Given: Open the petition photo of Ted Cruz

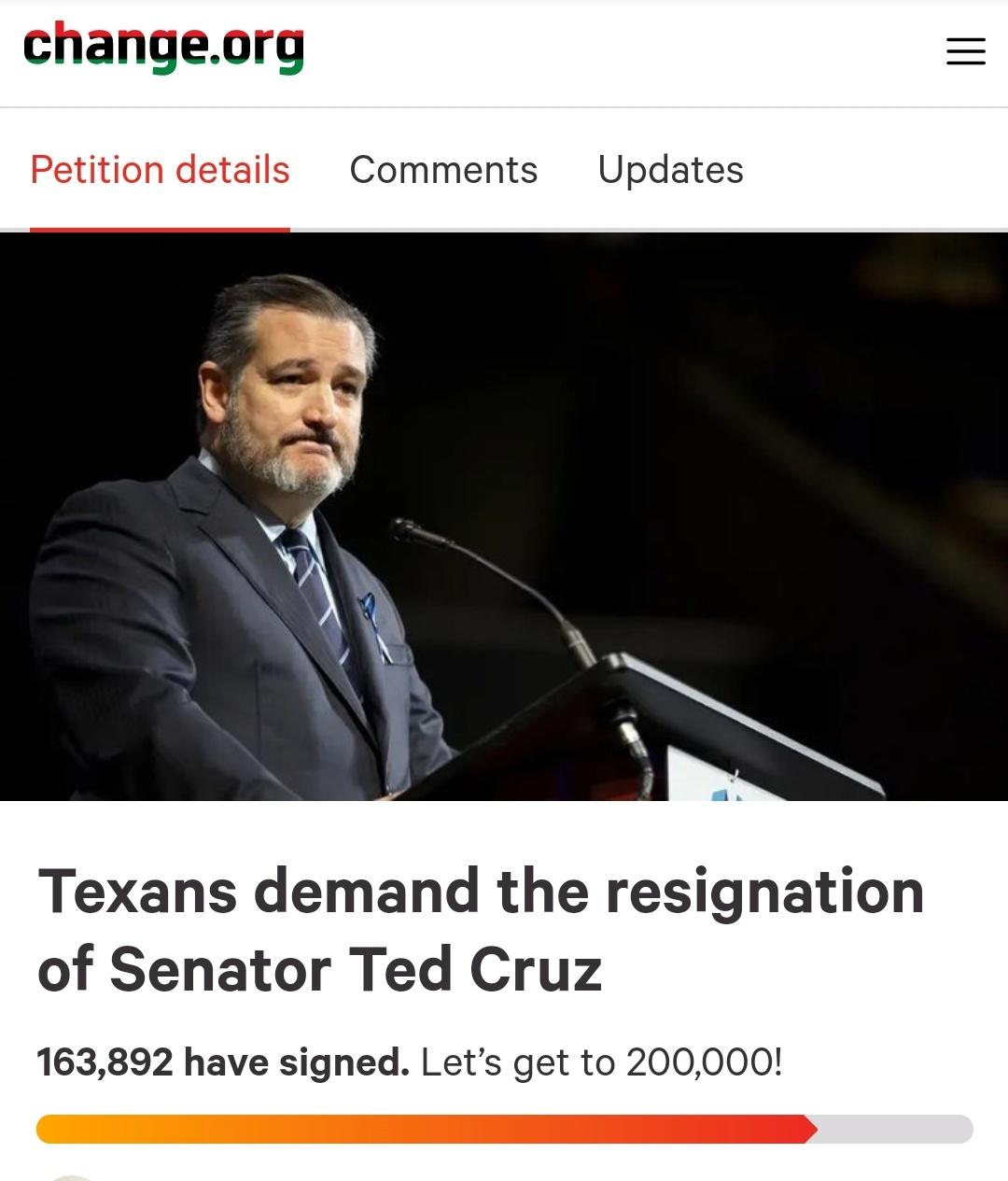Looking at the screenshot, I should (504, 518).
